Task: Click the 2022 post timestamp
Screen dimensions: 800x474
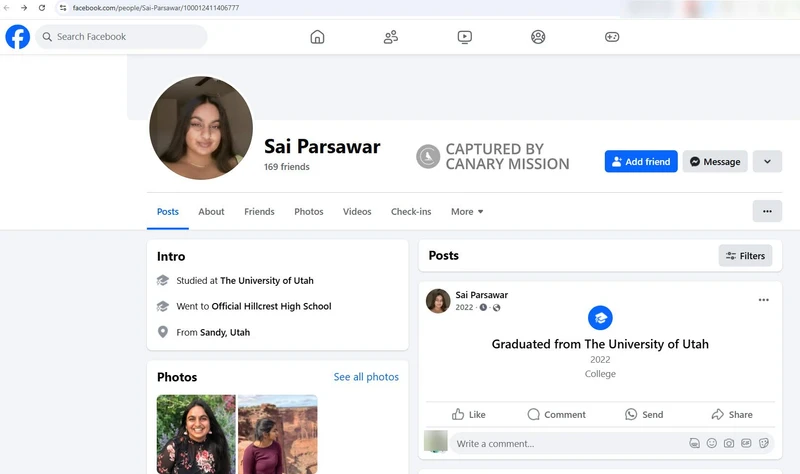Action: [x=464, y=307]
